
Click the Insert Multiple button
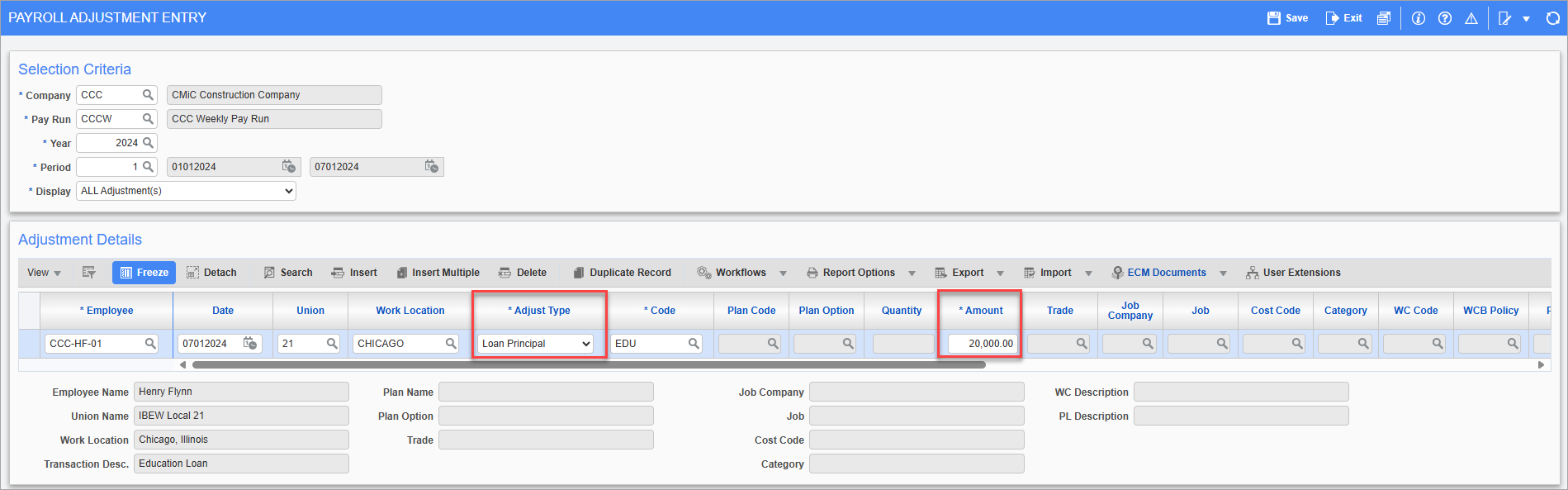pyautogui.click(x=438, y=273)
